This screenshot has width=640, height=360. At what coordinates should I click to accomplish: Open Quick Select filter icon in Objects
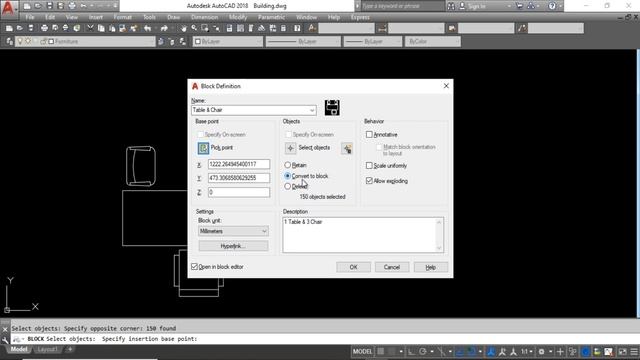[347, 149]
